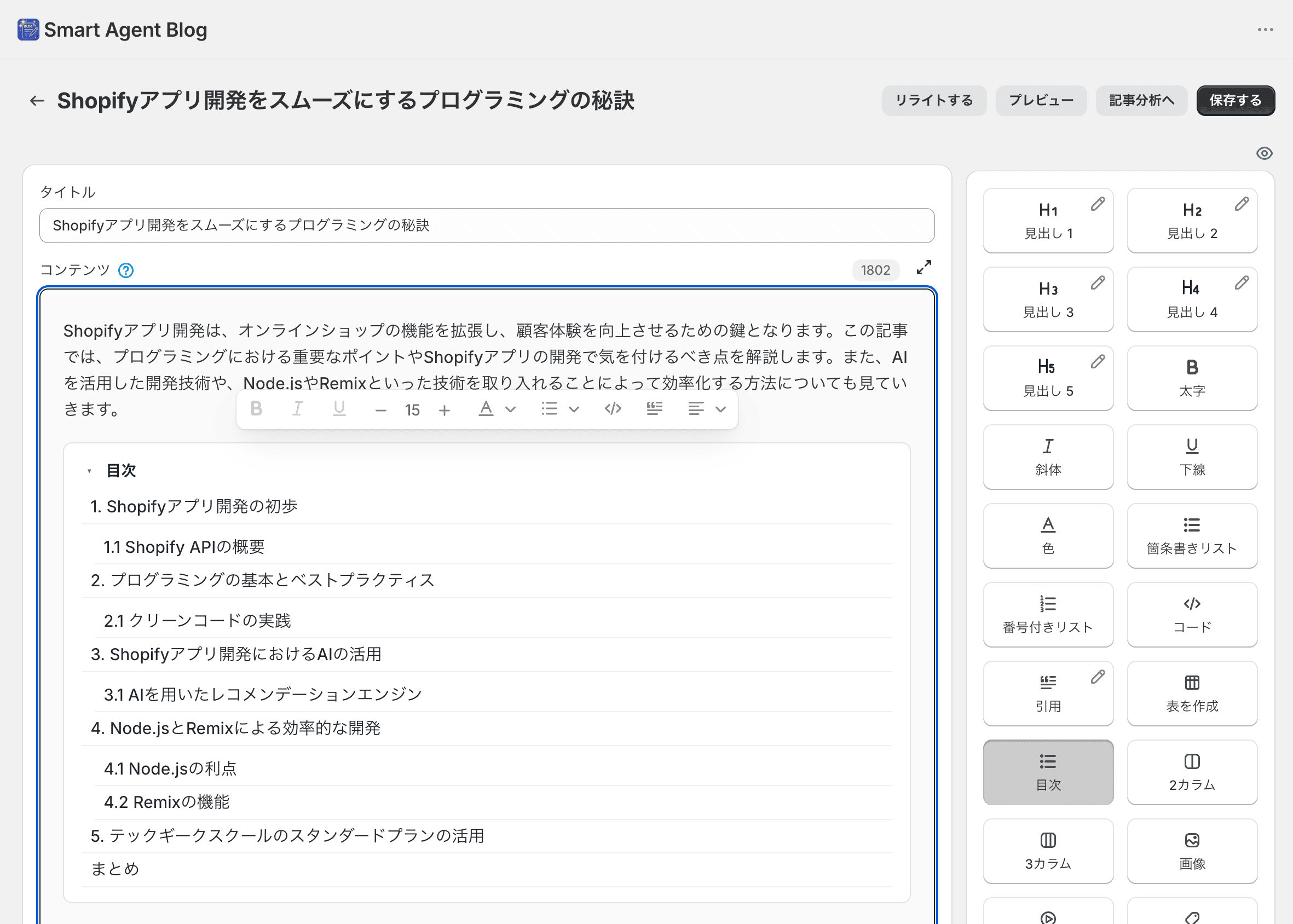
Task: Click the 保存する save button
Action: (x=1236, y=101)
